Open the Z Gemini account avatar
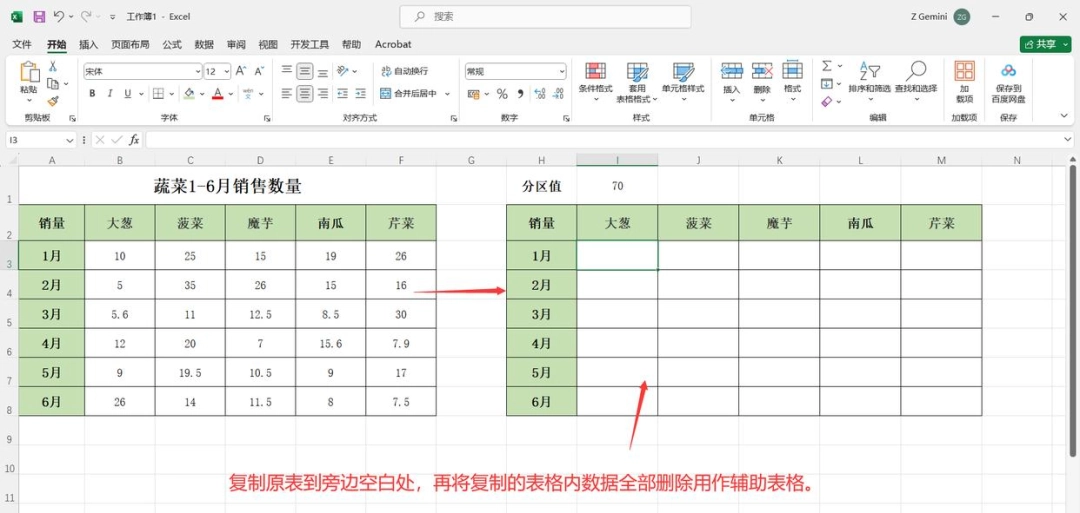The image size is (1080, 513). [x=962, y=17]
